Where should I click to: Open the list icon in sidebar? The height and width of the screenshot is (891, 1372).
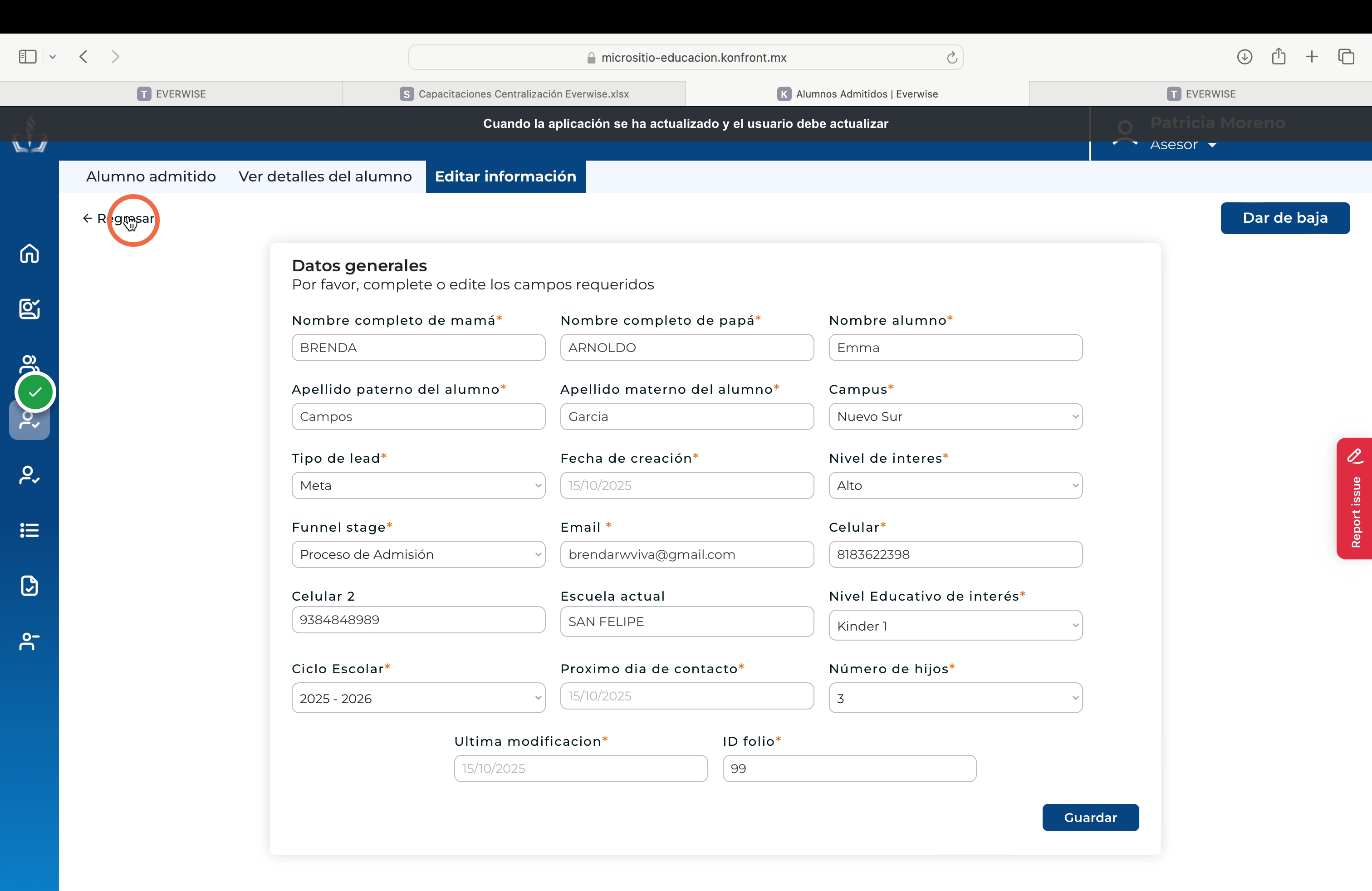pyautogui.click(x=29, y=530)
